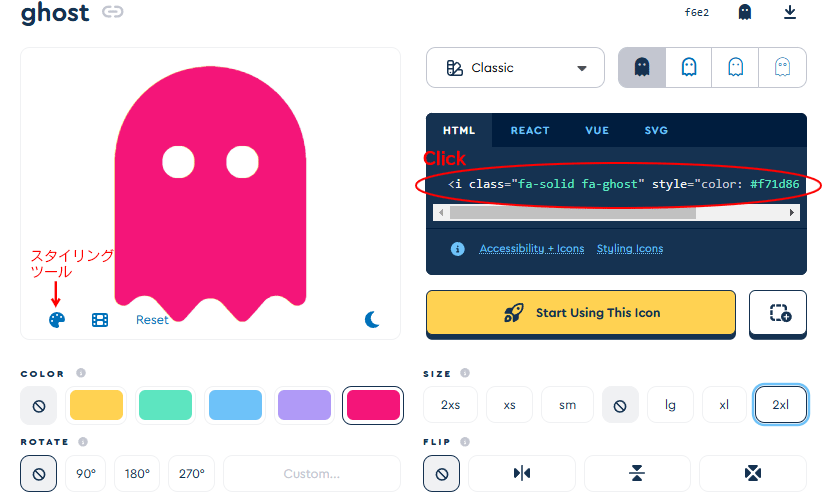The width and height of the screenshot is (827, 493).
Task: Toggle dark mode moon icon
Action: click(x=373, y=320)
